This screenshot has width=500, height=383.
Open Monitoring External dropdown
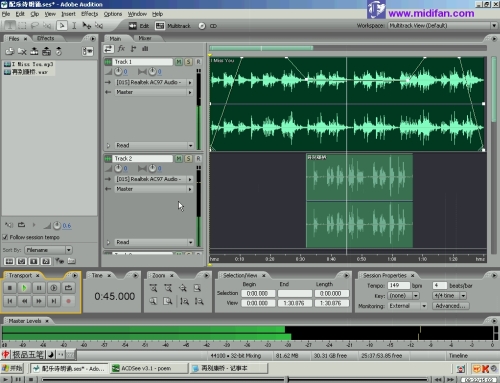[x=407, y=306]
